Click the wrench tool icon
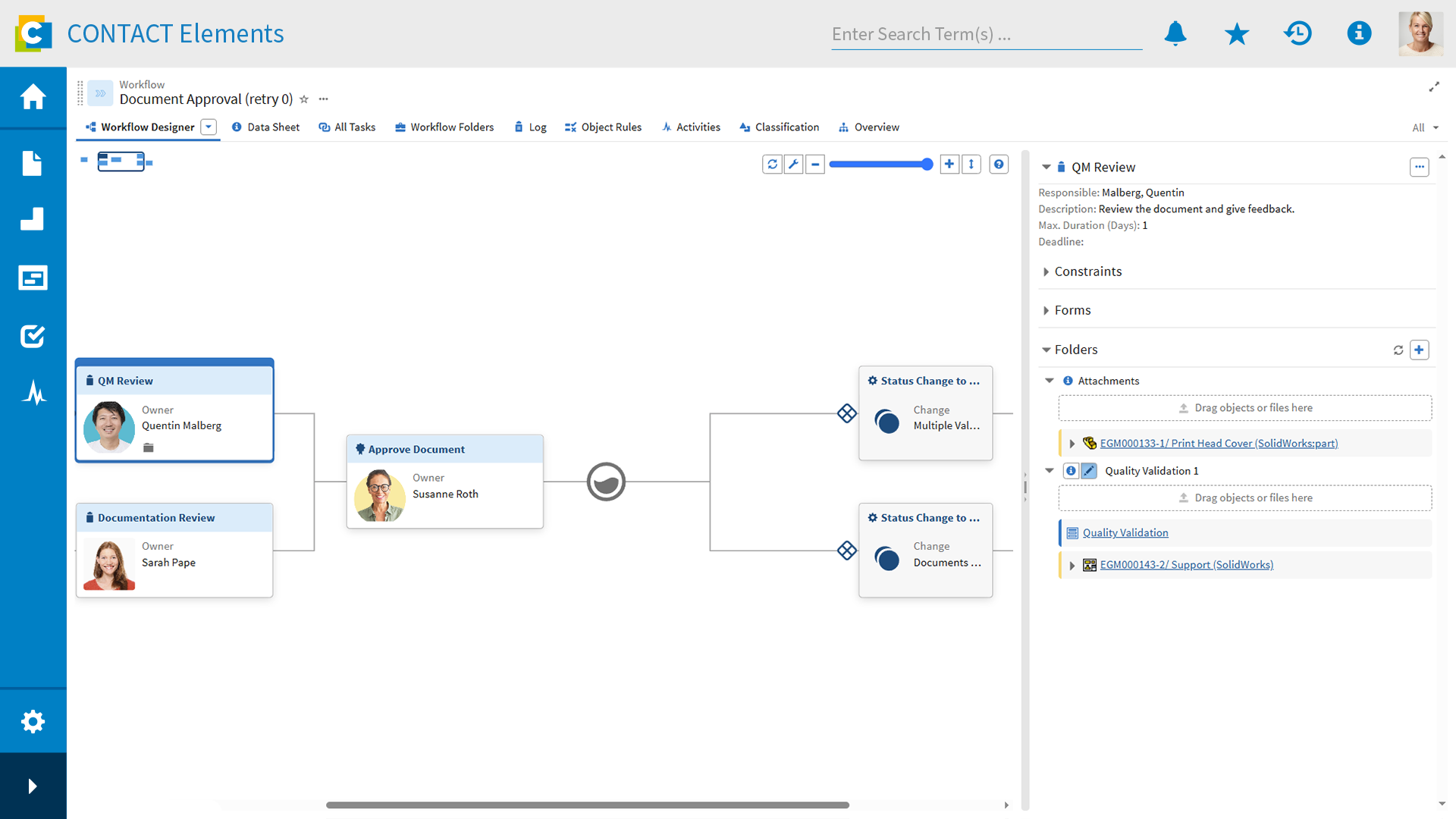The image size is (1456, 819). [x=793, y=164]
